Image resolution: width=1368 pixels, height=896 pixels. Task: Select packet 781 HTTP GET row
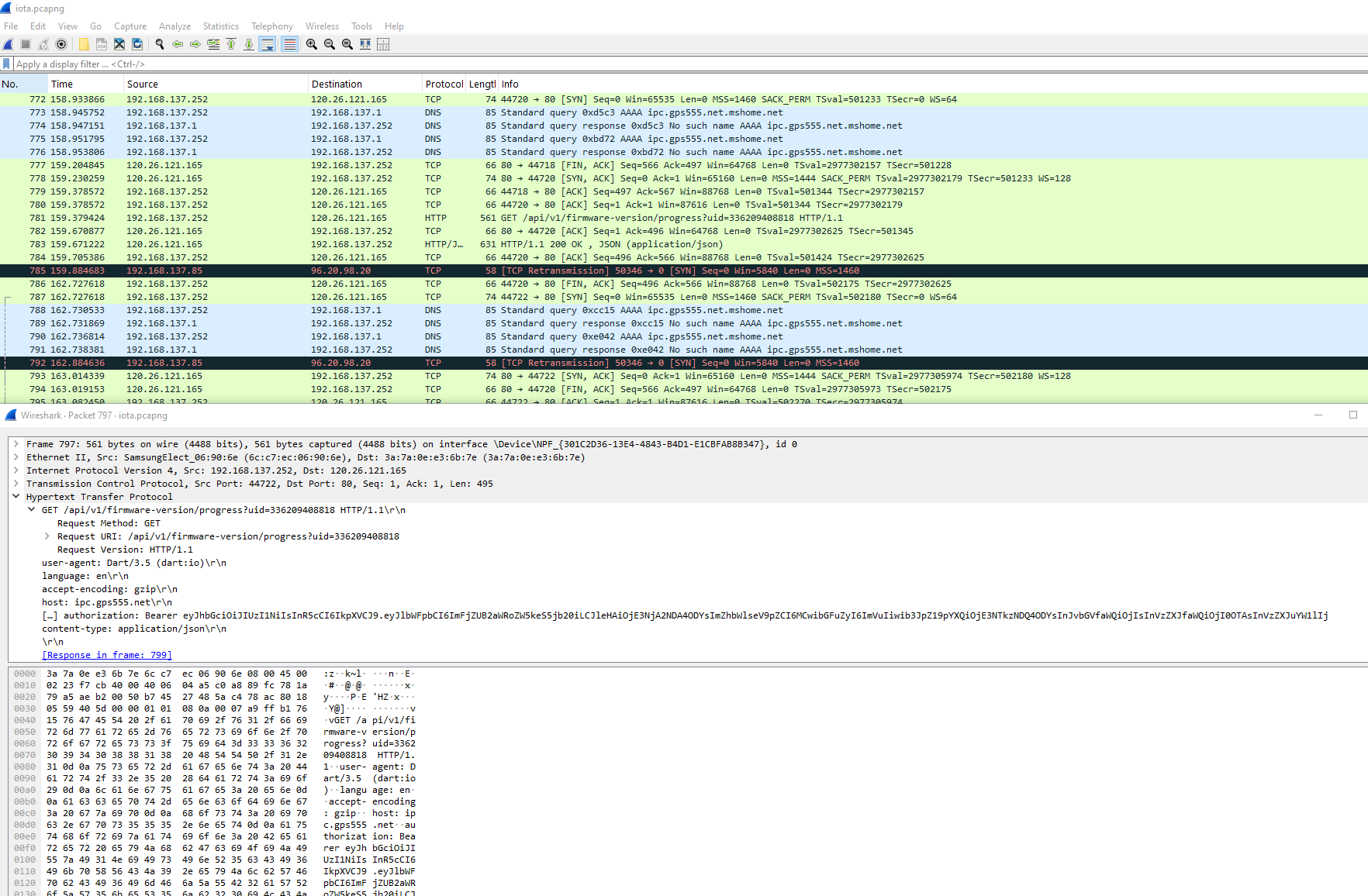pos(684,218)
